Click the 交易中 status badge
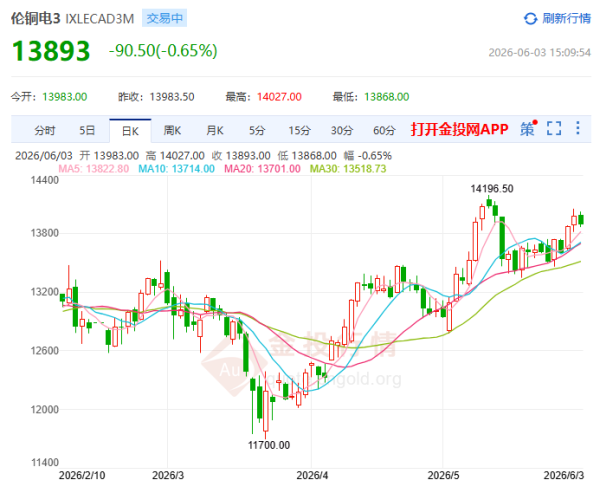Screen dimensions: 600x480 (x=165, y=18)
